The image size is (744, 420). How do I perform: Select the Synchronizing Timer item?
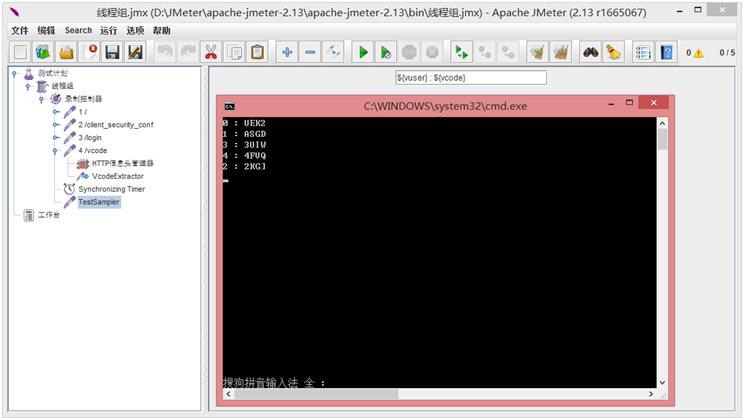point(112,189)
